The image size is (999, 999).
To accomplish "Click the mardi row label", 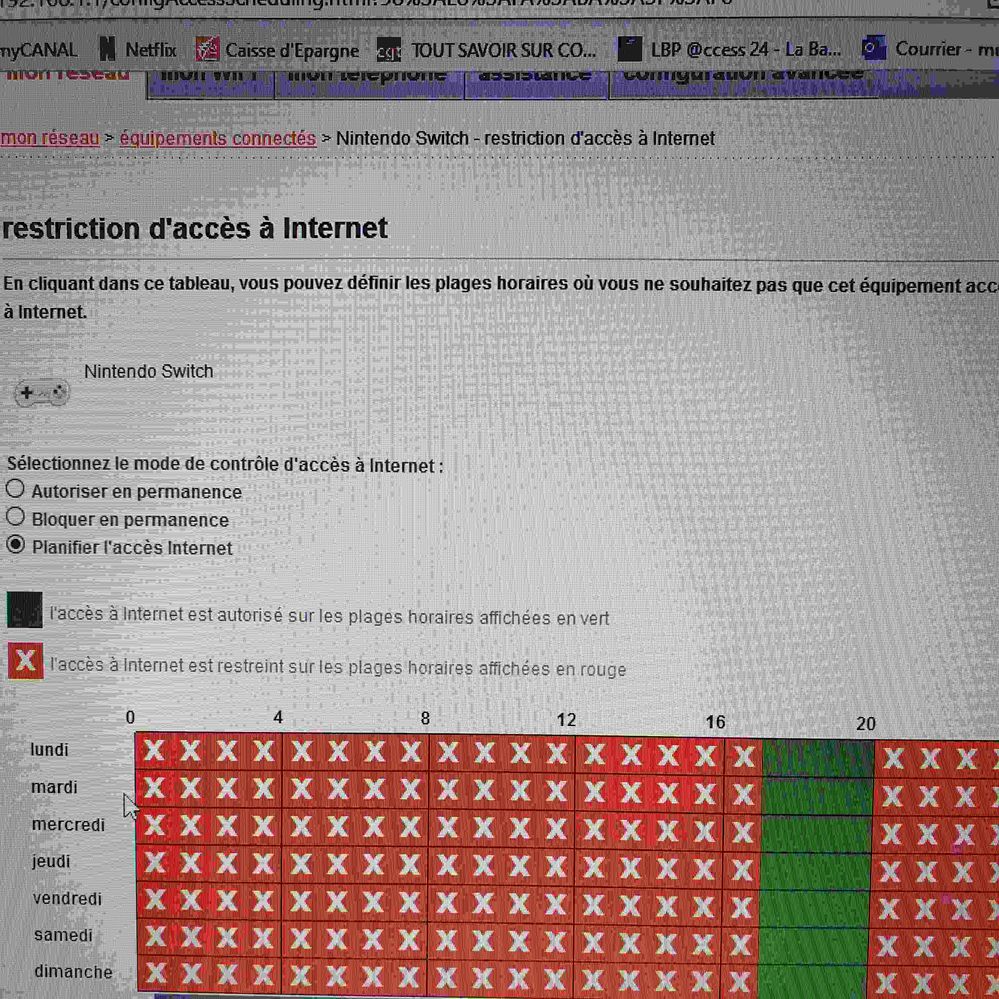I will coord(54,787).
